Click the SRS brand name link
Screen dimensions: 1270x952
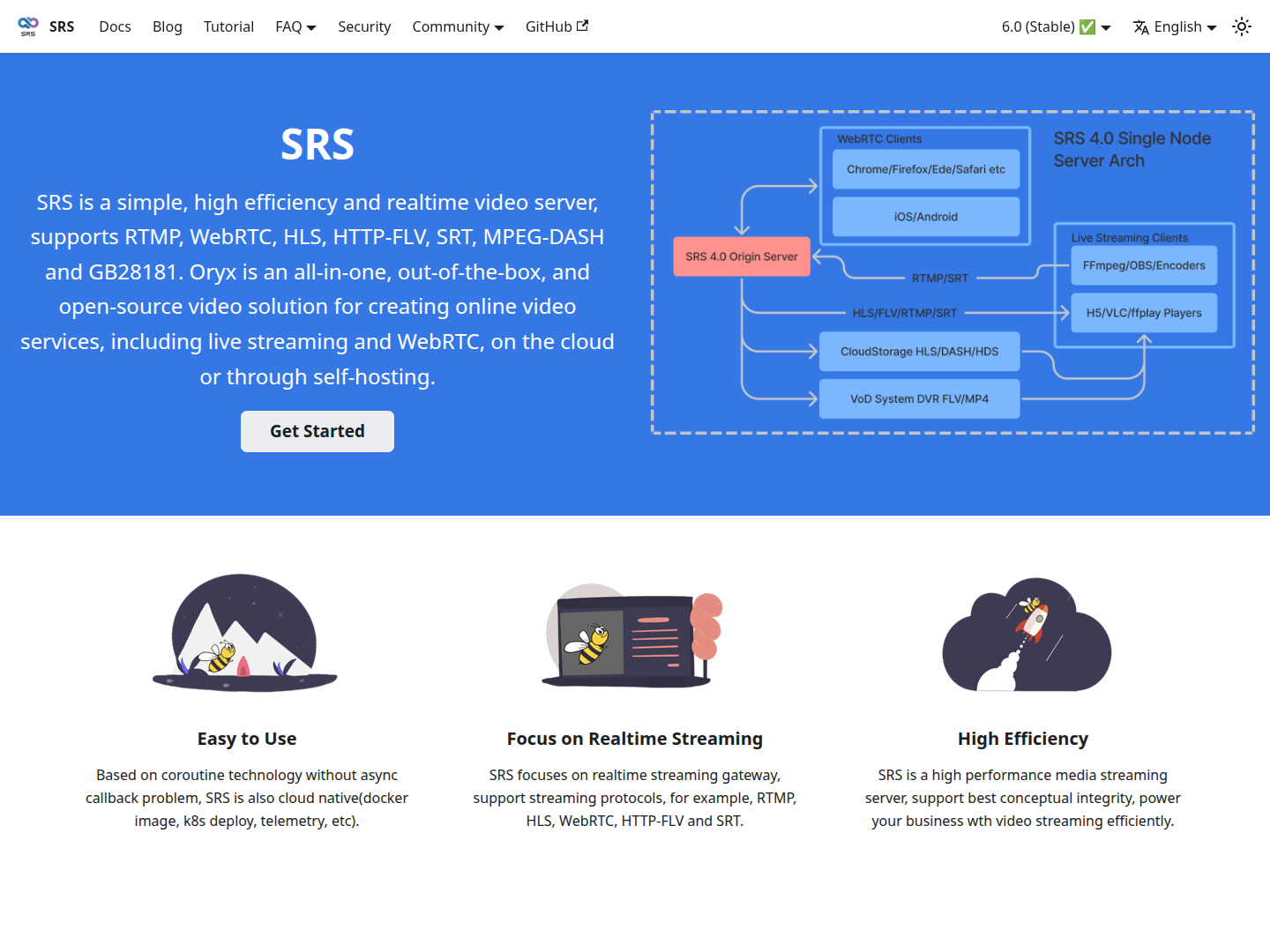(x=62, y=26)
